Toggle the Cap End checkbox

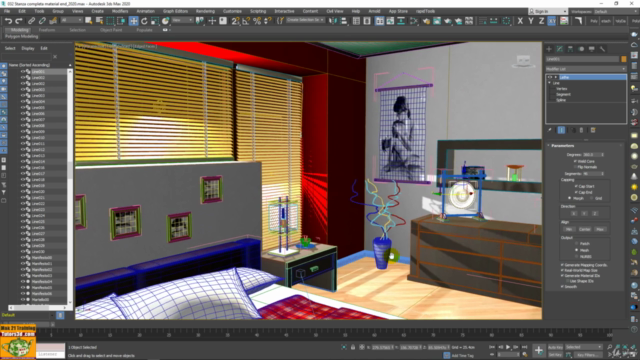[576, 192]
